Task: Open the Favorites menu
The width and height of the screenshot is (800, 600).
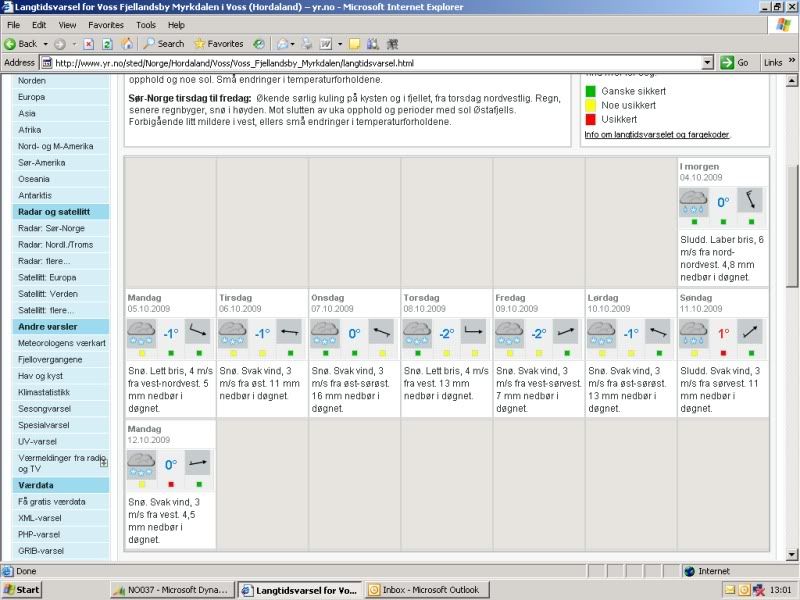Action: 105,24
